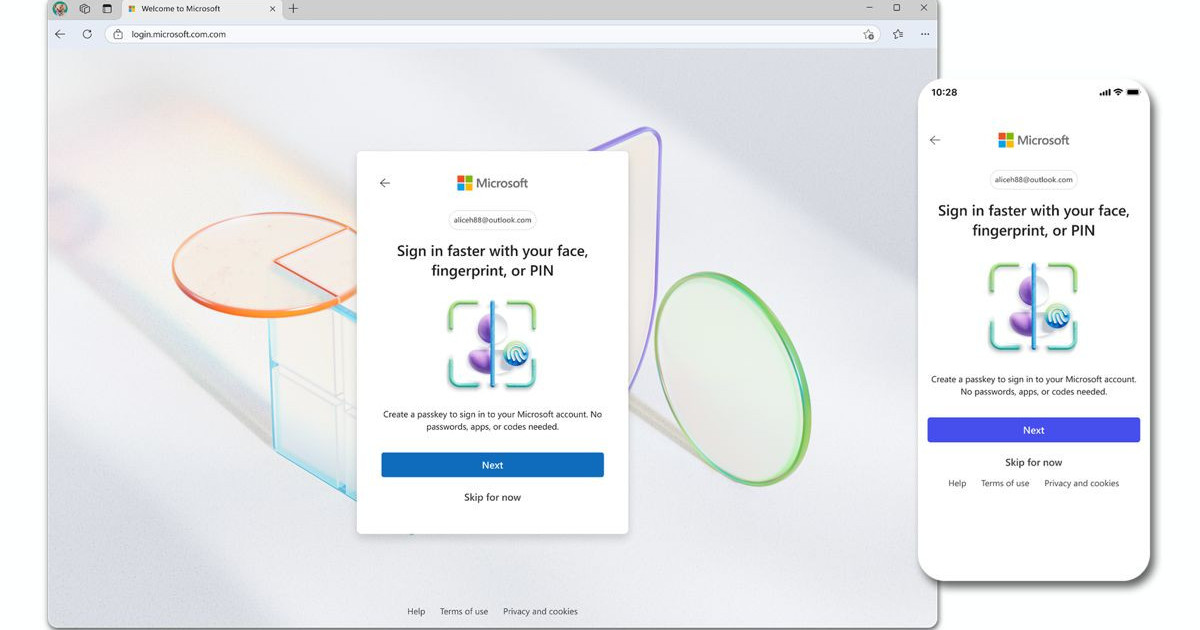The height and width of the screenshot is (630, 1200).
Task: Click the Microsoft logo in desktop card
Action: click(x=492, y=183)
